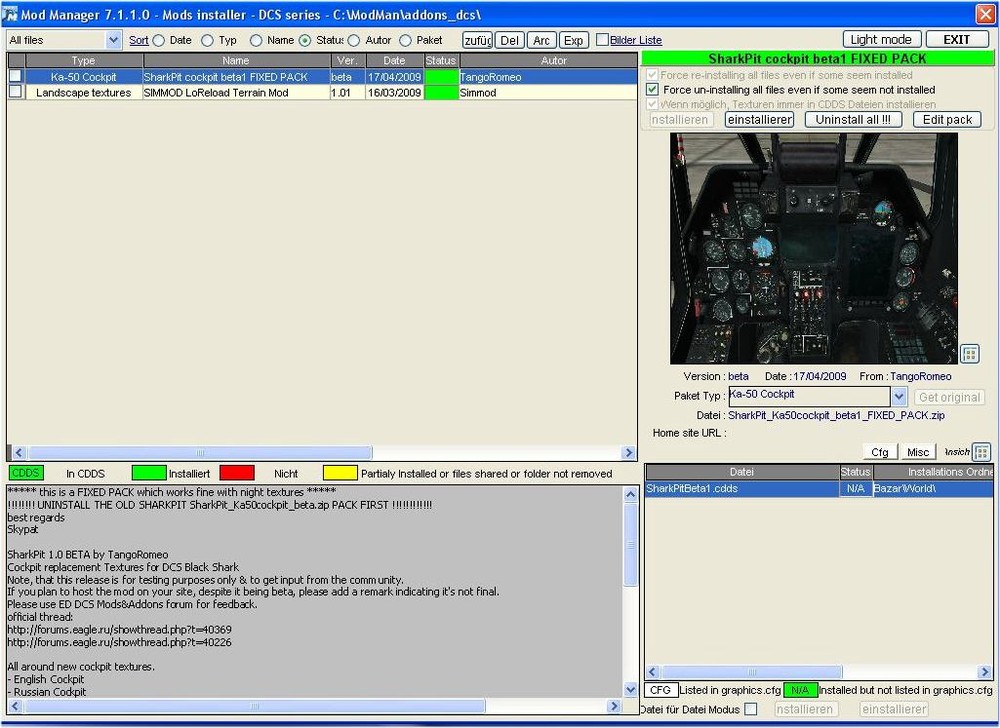This screenshot has width=1000, height=728.
Task: Click the Ka-50 cockpit preview image
Action: 813,248
